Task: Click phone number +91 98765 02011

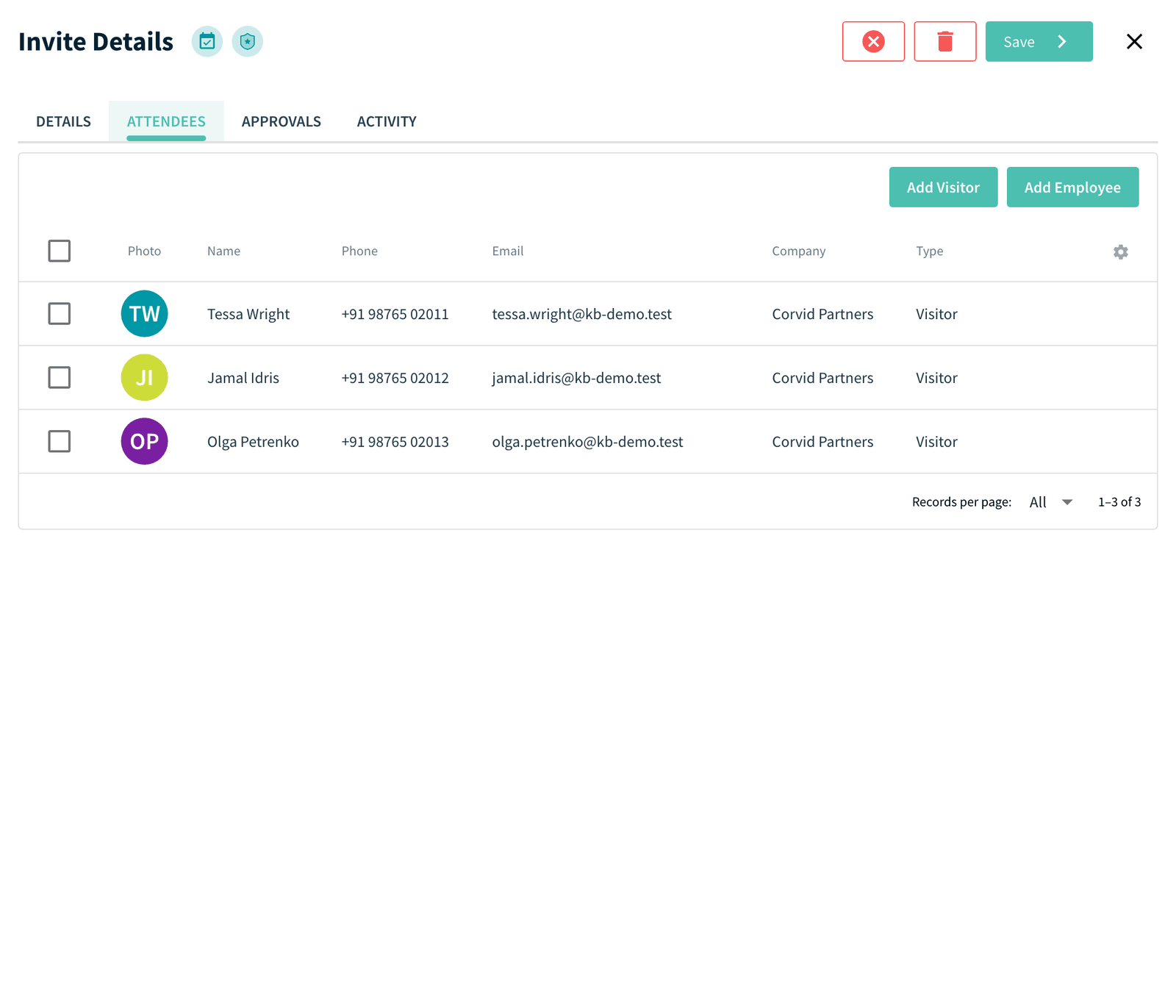Action: (x=395, y=315)
